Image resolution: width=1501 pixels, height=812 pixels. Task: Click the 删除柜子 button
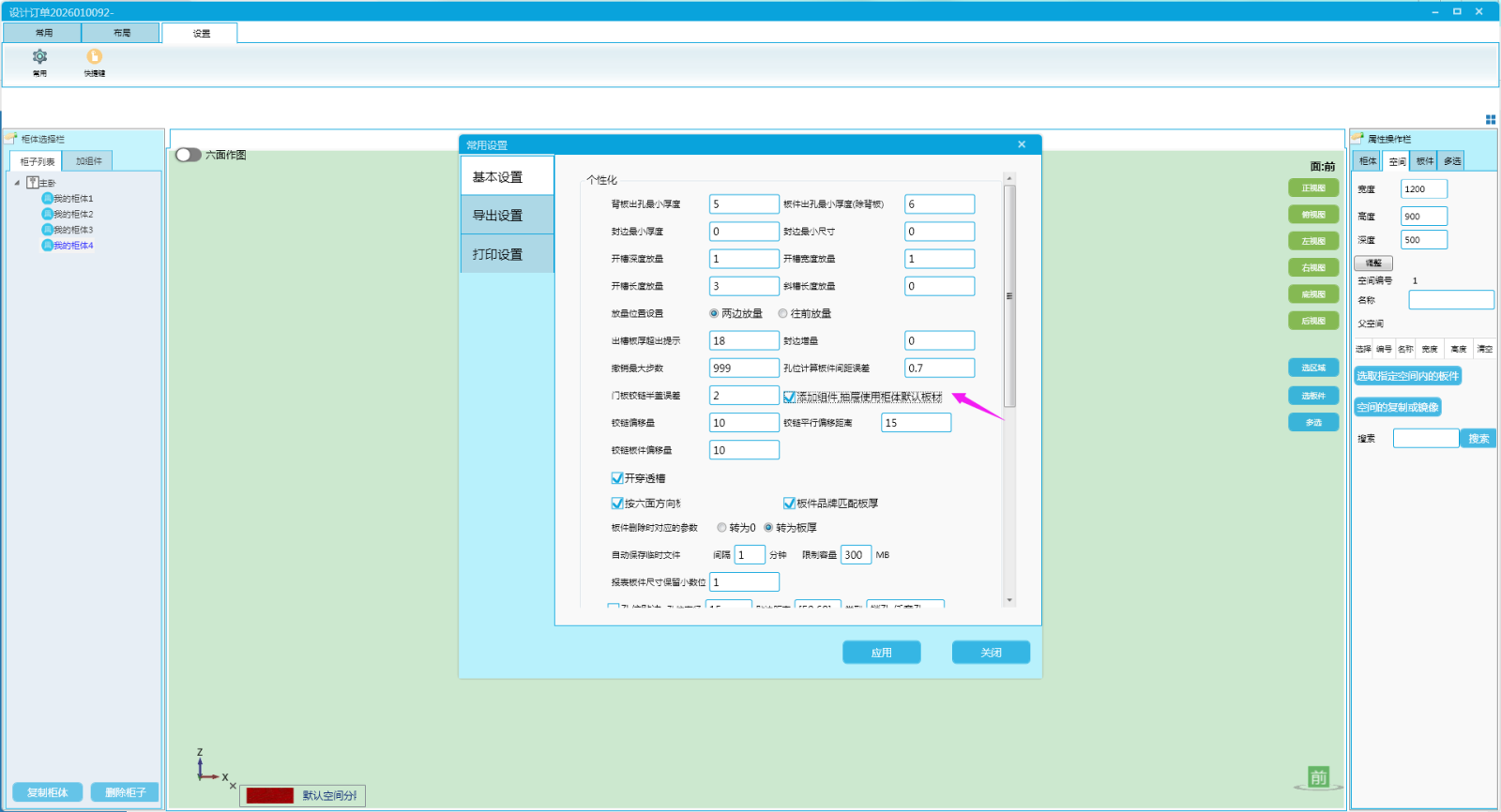coord(125,792)
